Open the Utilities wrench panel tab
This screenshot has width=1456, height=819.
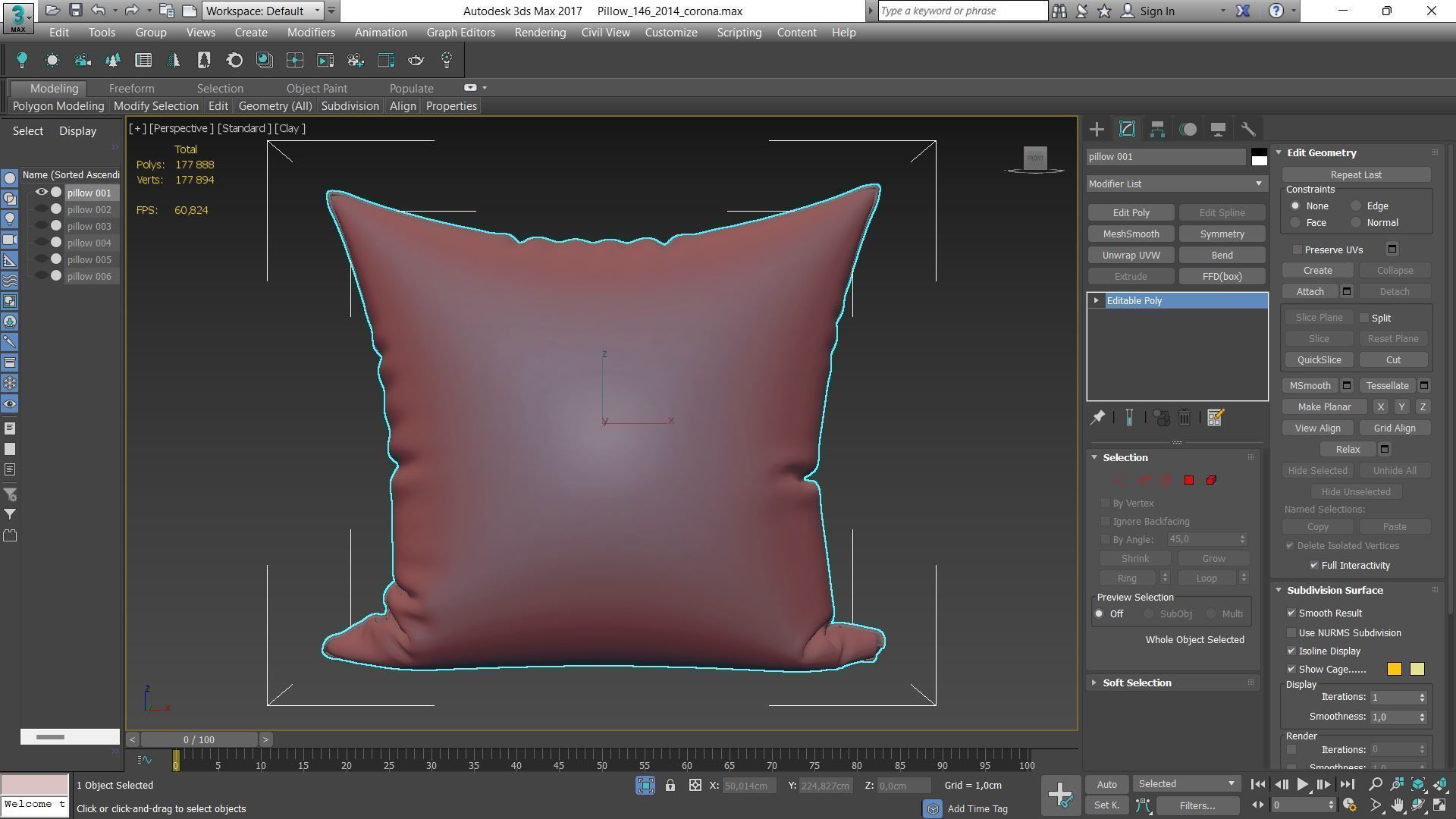1248,129
